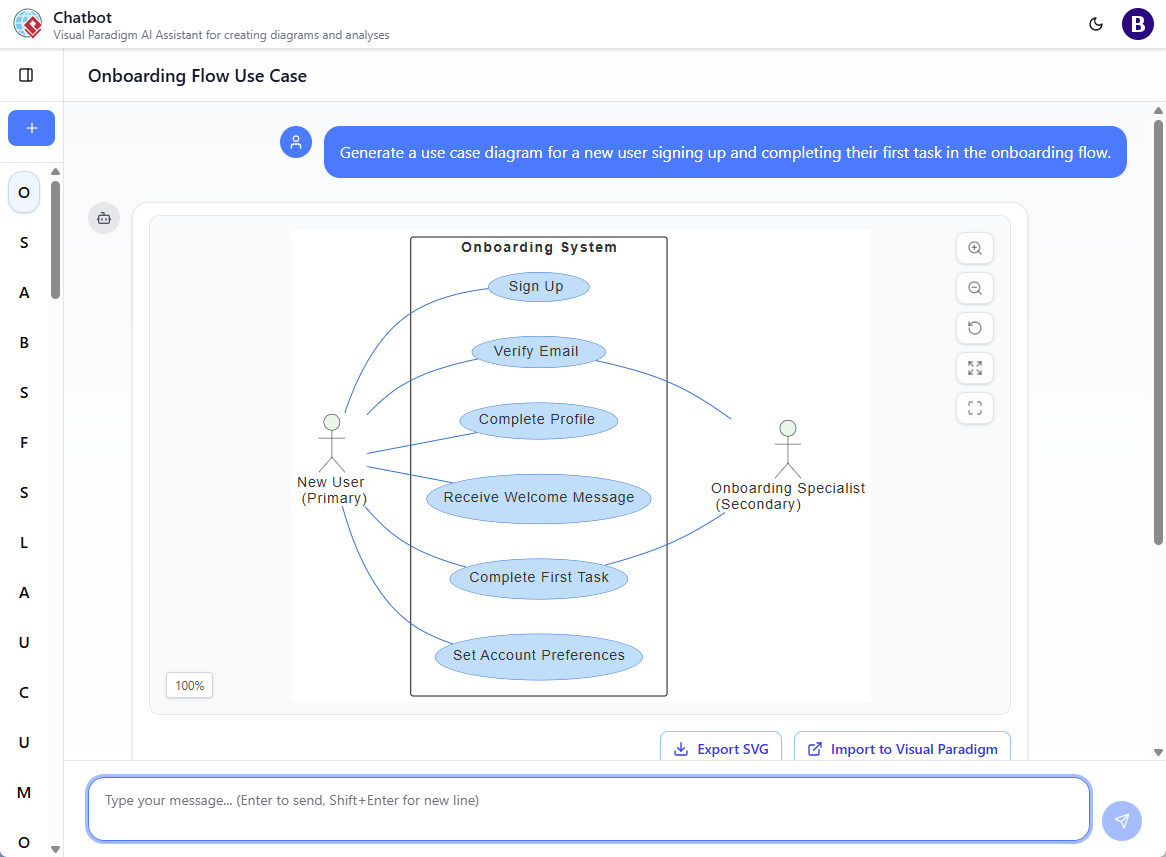Click the chatbot robot avatar beside the diagram
The image size is (1166, 857).
coord(104,218)
